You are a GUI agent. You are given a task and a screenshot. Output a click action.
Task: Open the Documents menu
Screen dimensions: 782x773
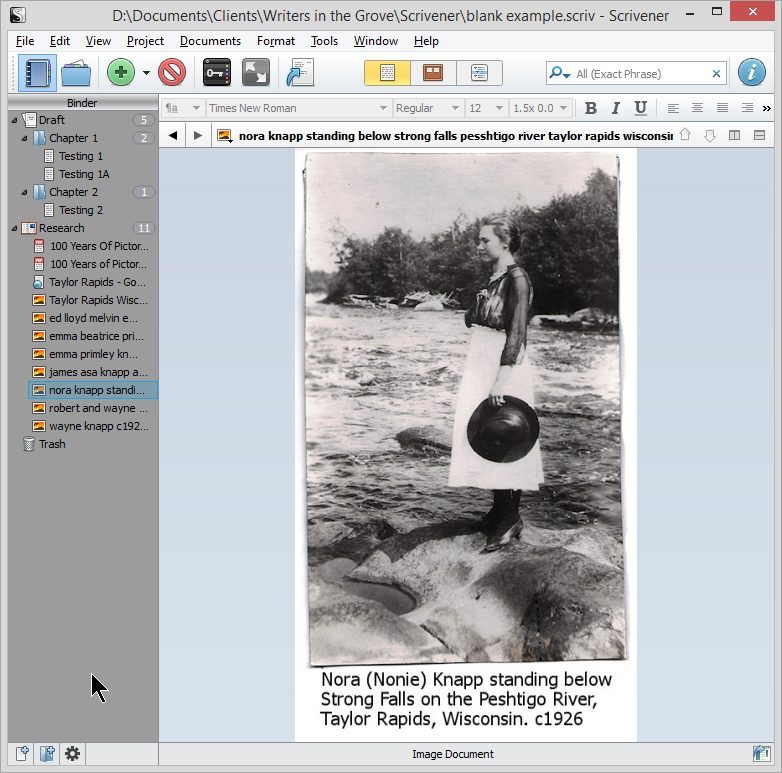(x=210, y=41)
